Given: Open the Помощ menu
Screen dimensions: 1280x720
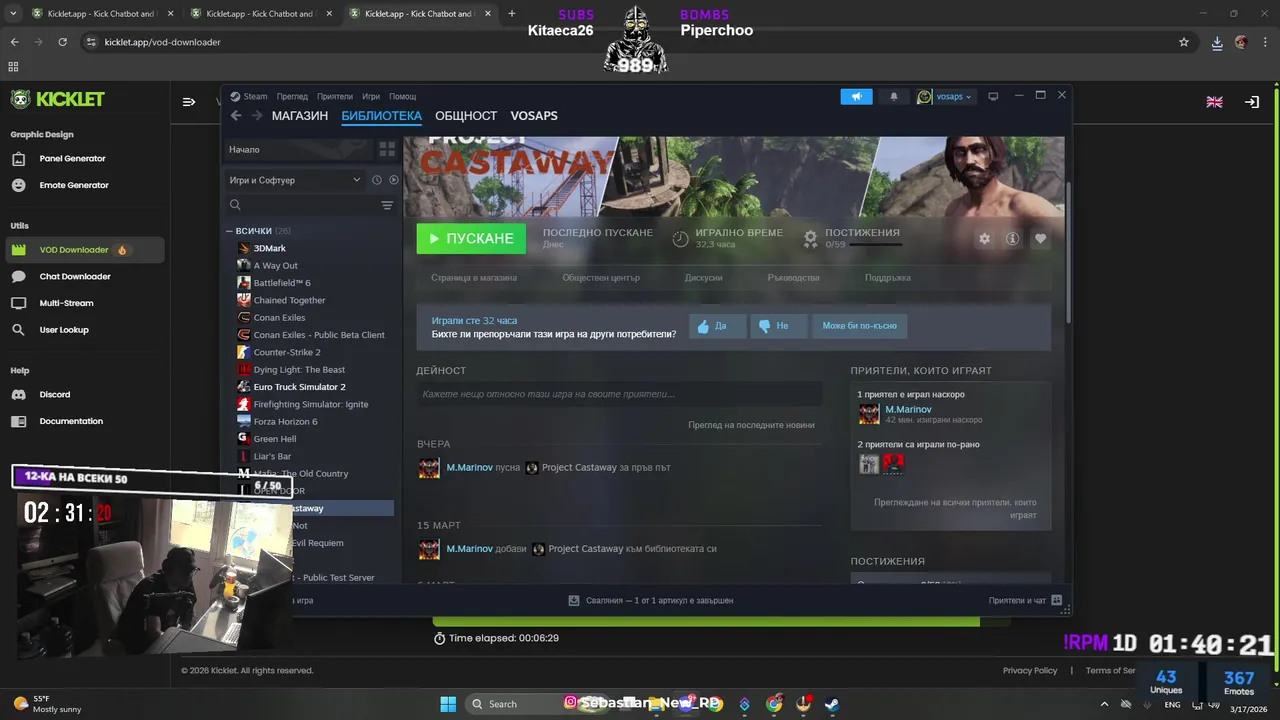Looking at the screenshot, I should click(x=402, y=96).
